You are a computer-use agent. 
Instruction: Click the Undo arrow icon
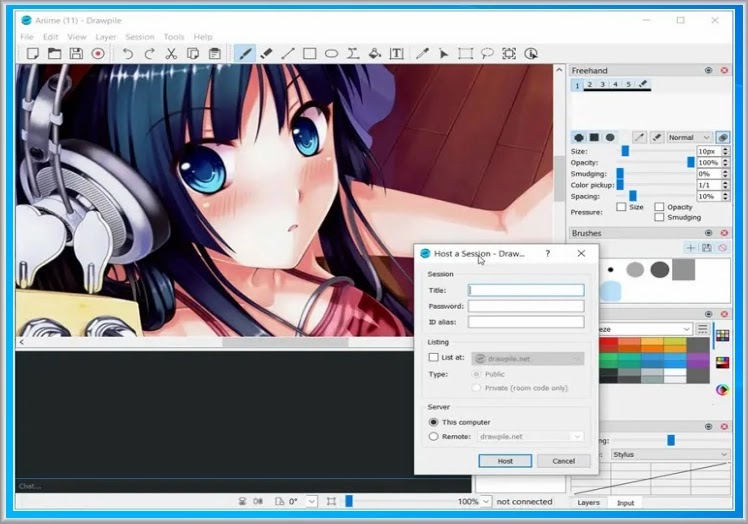tap(127, 53)
